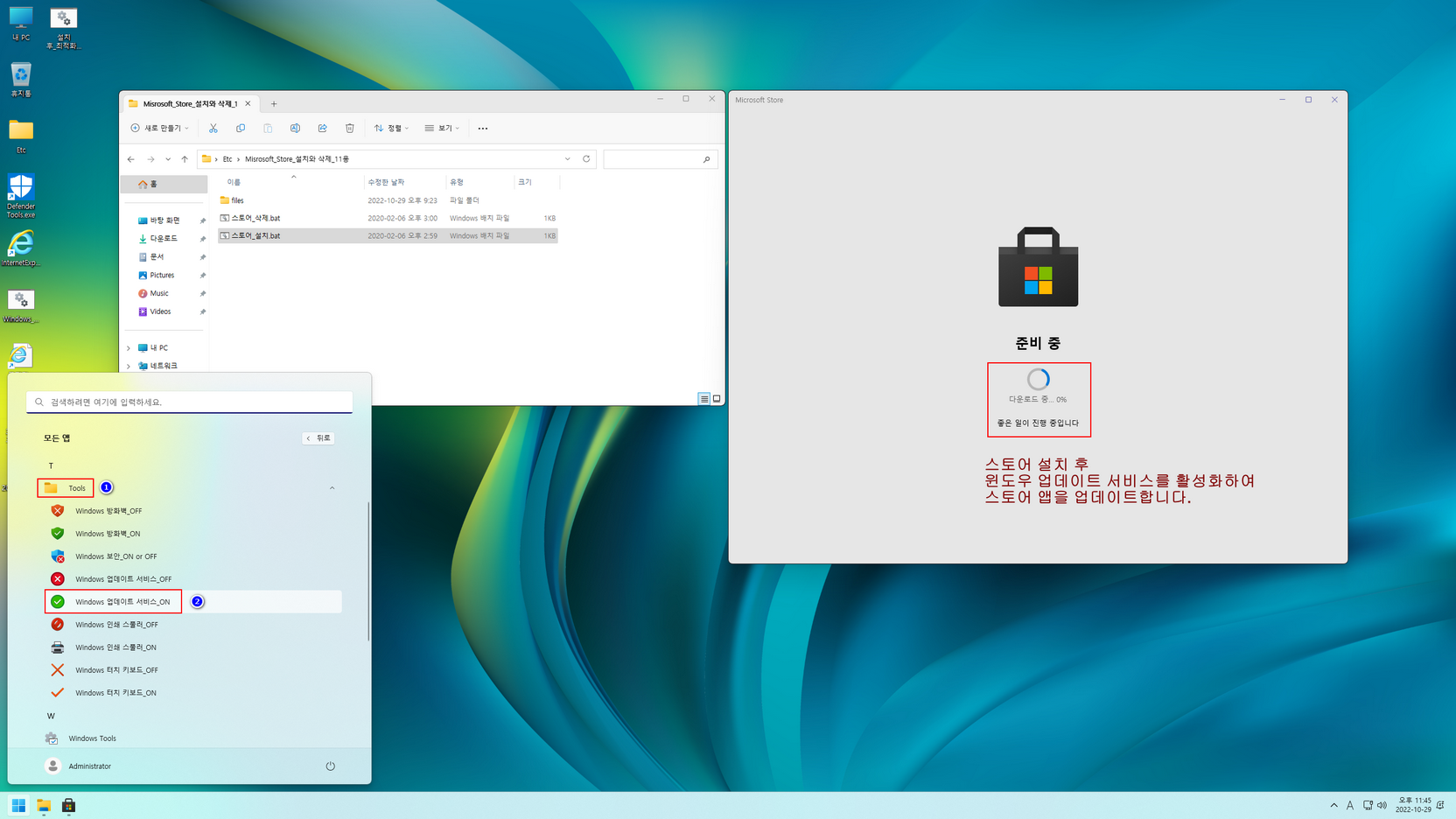1456x819 pixels.
Task: Open Microsoft Store from the taskbar
Action: 68,806
